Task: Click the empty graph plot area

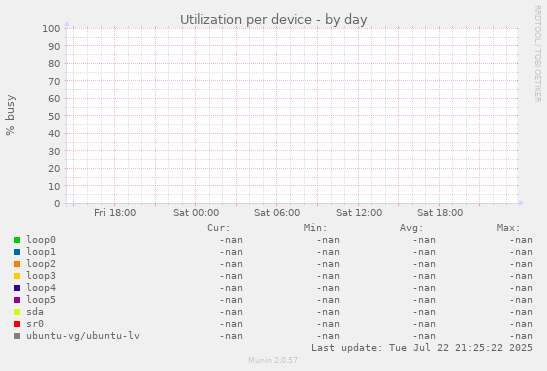Action: pos(292,116)
